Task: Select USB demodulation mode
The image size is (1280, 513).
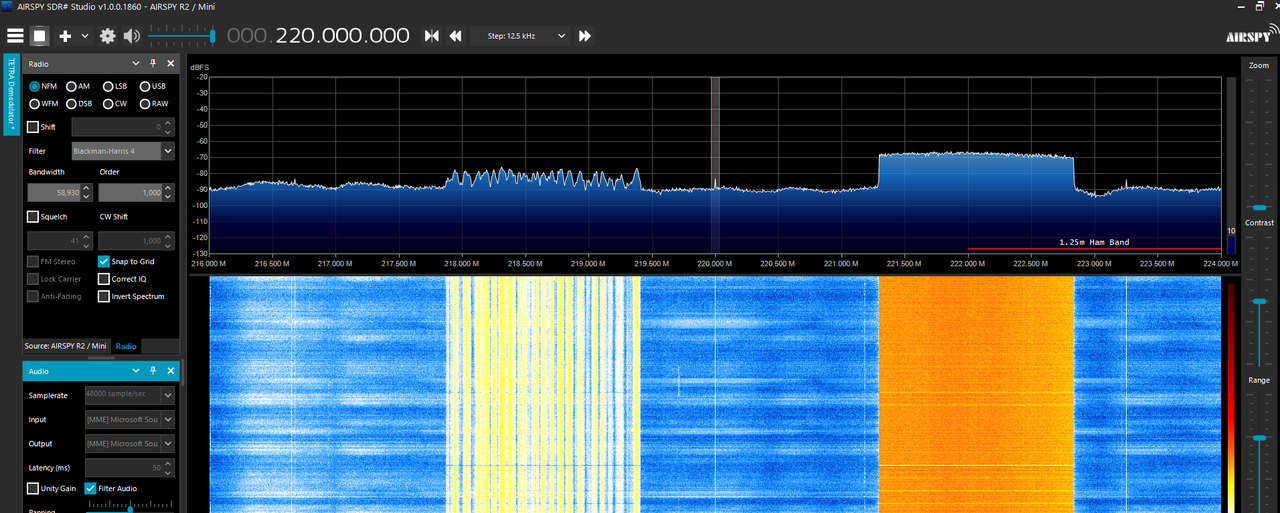Action: click(x=153, y=86)
